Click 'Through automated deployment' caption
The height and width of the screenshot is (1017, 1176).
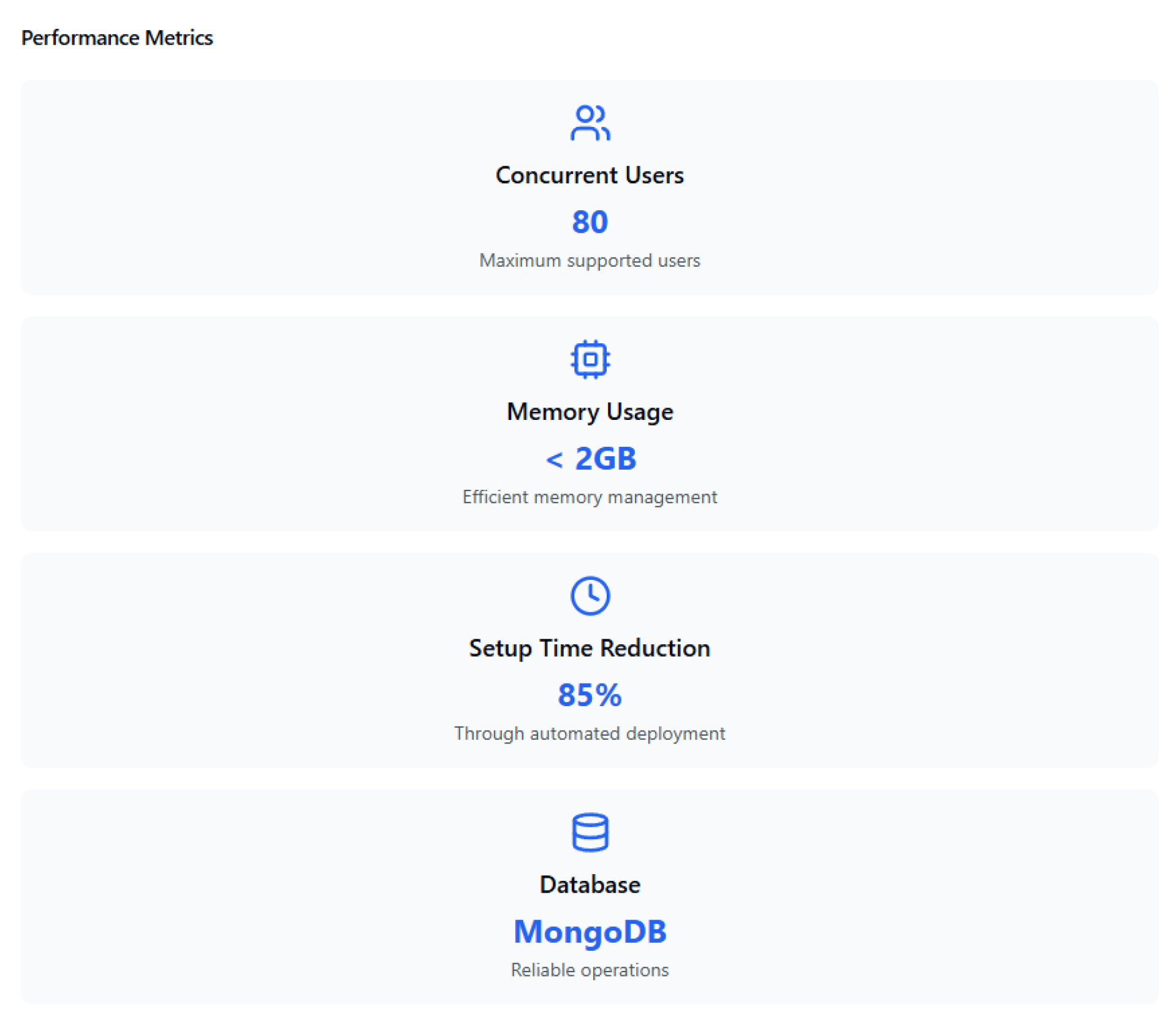[x=590, y=733]
